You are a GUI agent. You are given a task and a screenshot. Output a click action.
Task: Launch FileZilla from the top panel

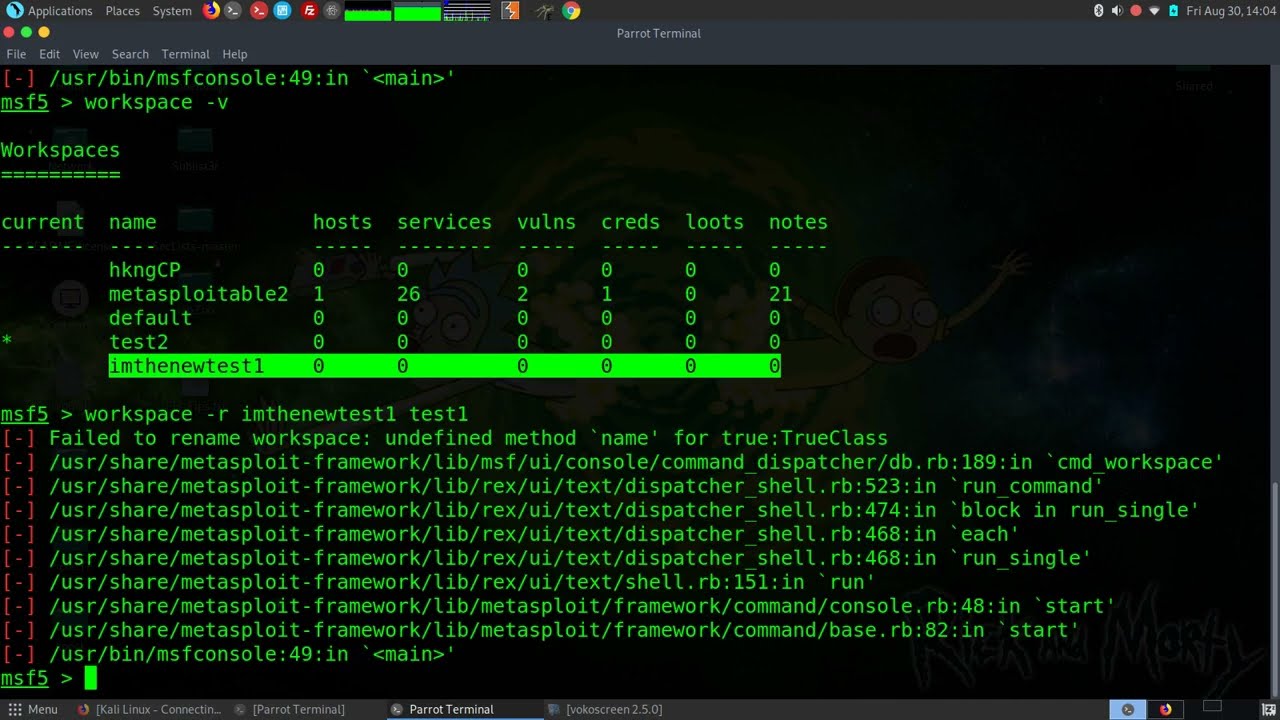tap(309, 11)
